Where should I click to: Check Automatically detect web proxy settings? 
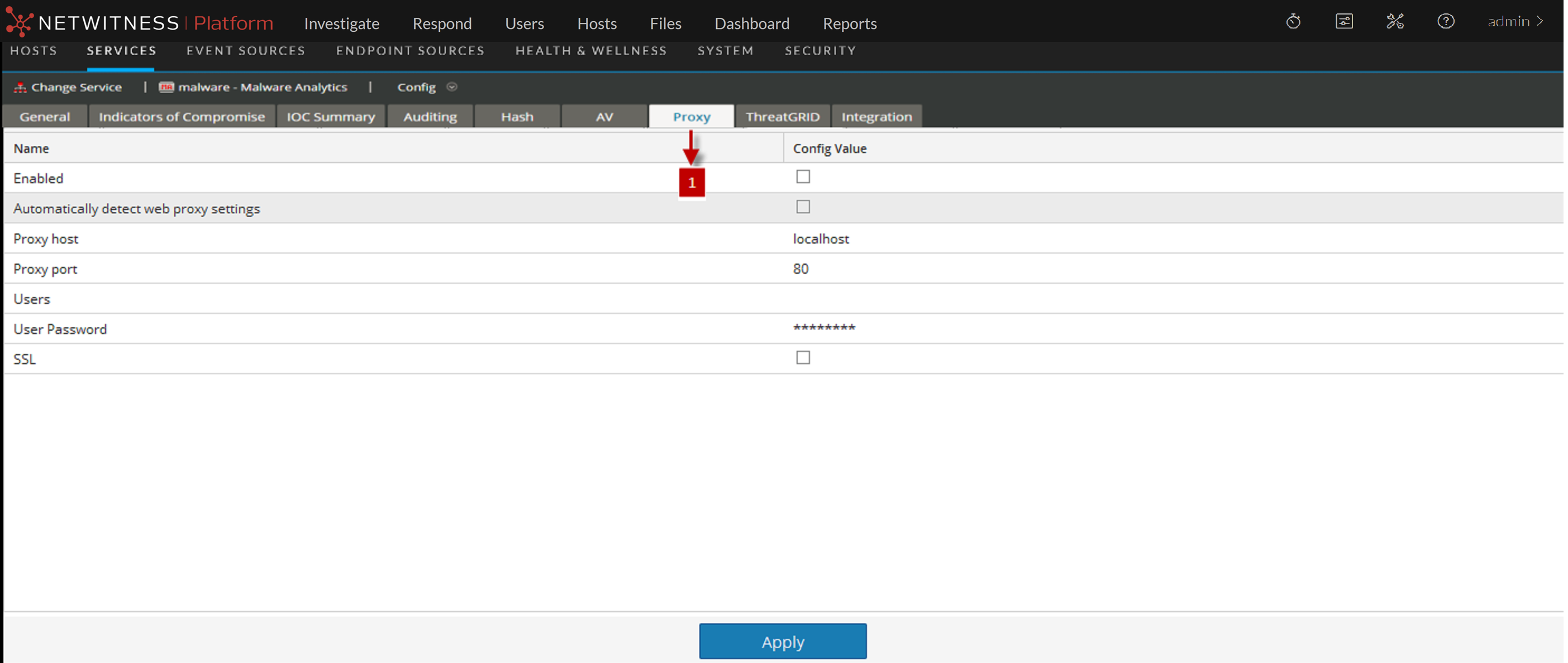point(803,207)
